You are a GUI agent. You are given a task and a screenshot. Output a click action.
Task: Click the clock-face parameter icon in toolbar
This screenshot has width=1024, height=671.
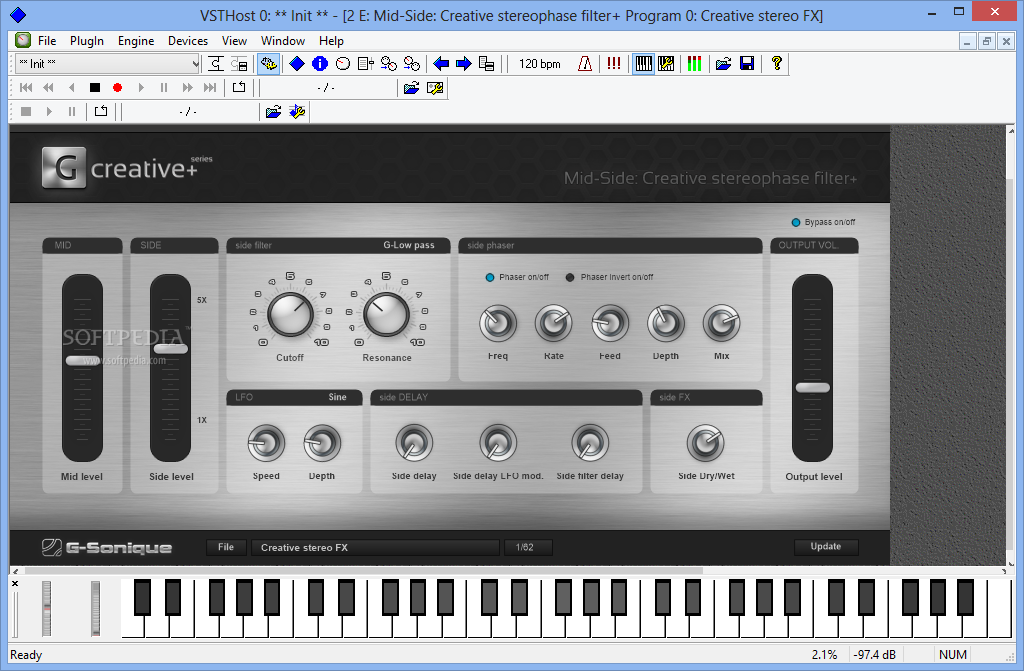pyautogui.click(x=343, y=63)
